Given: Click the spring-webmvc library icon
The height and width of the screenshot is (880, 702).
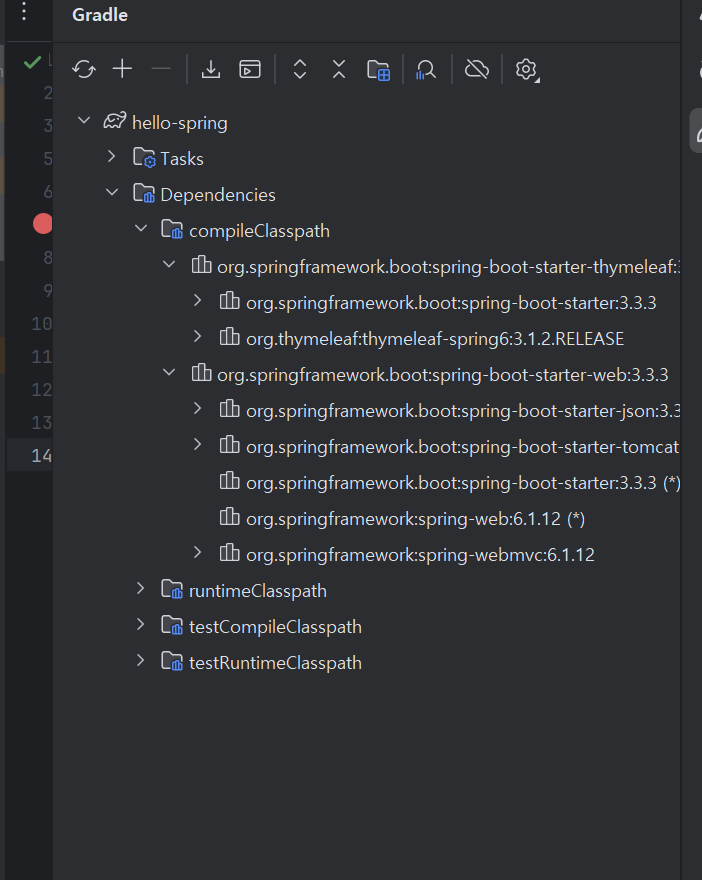Looking at the screenshot, I should tap(230, 553).
